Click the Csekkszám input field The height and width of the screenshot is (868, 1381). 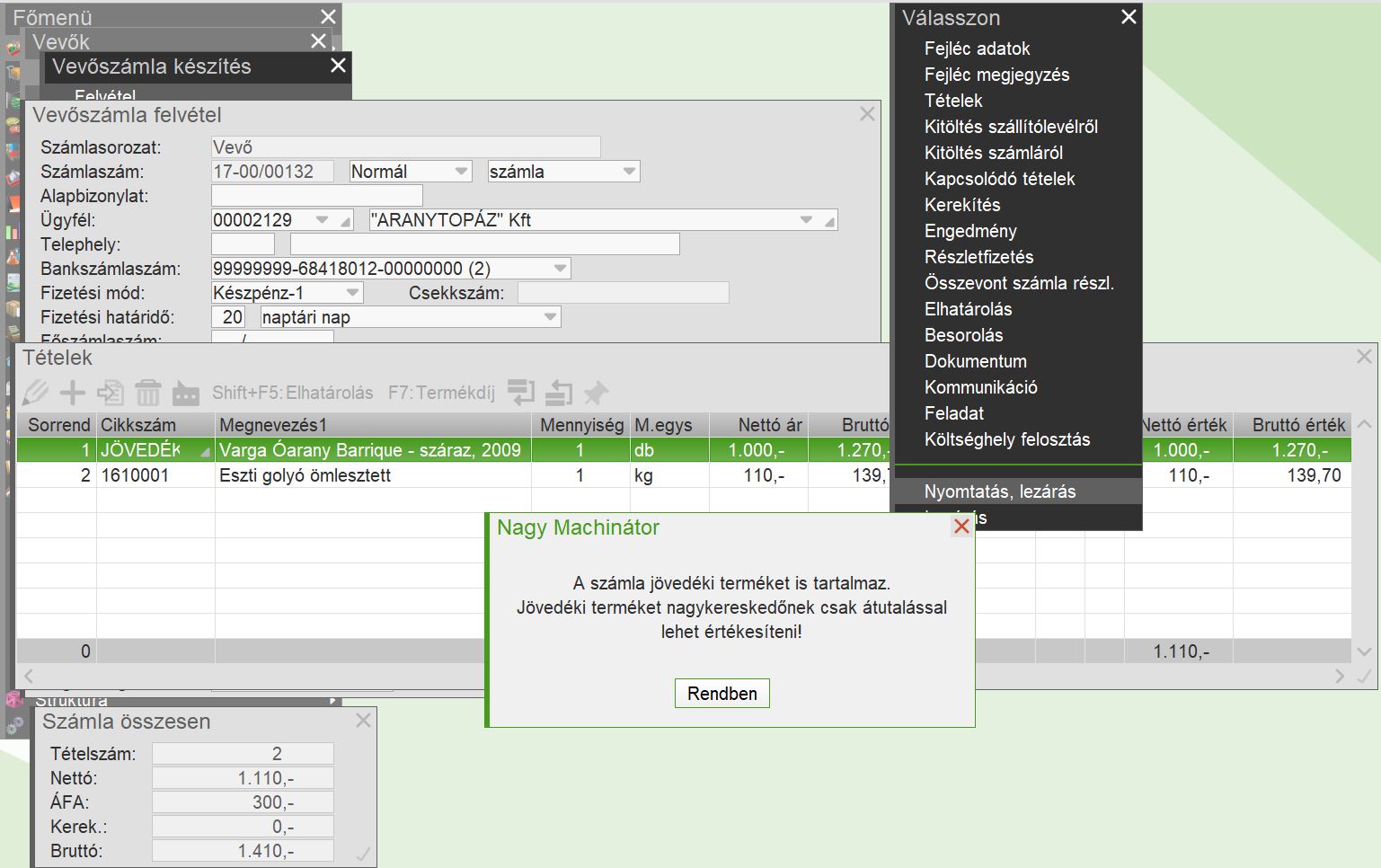(x=624, y=292)
